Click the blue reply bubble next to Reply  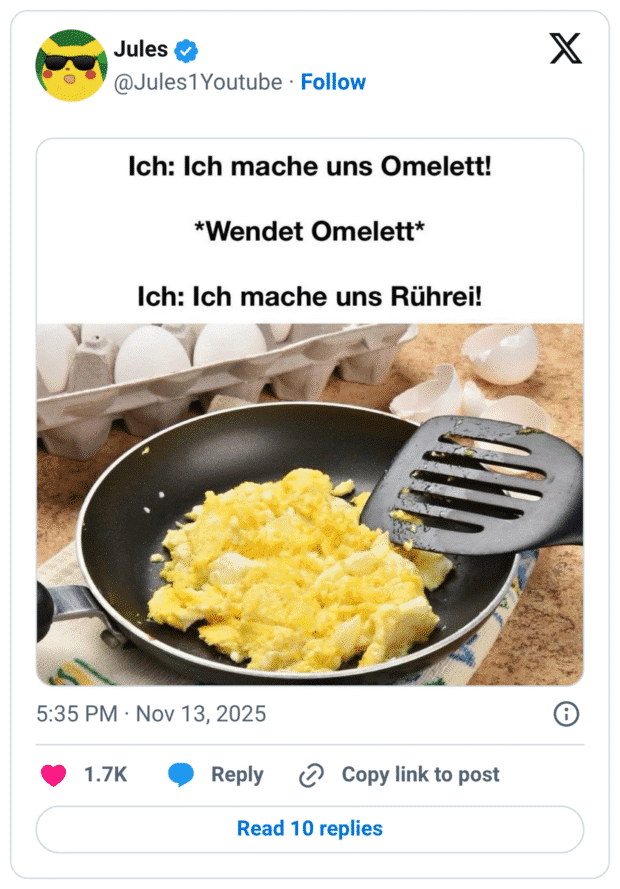(x=182, y=774)
